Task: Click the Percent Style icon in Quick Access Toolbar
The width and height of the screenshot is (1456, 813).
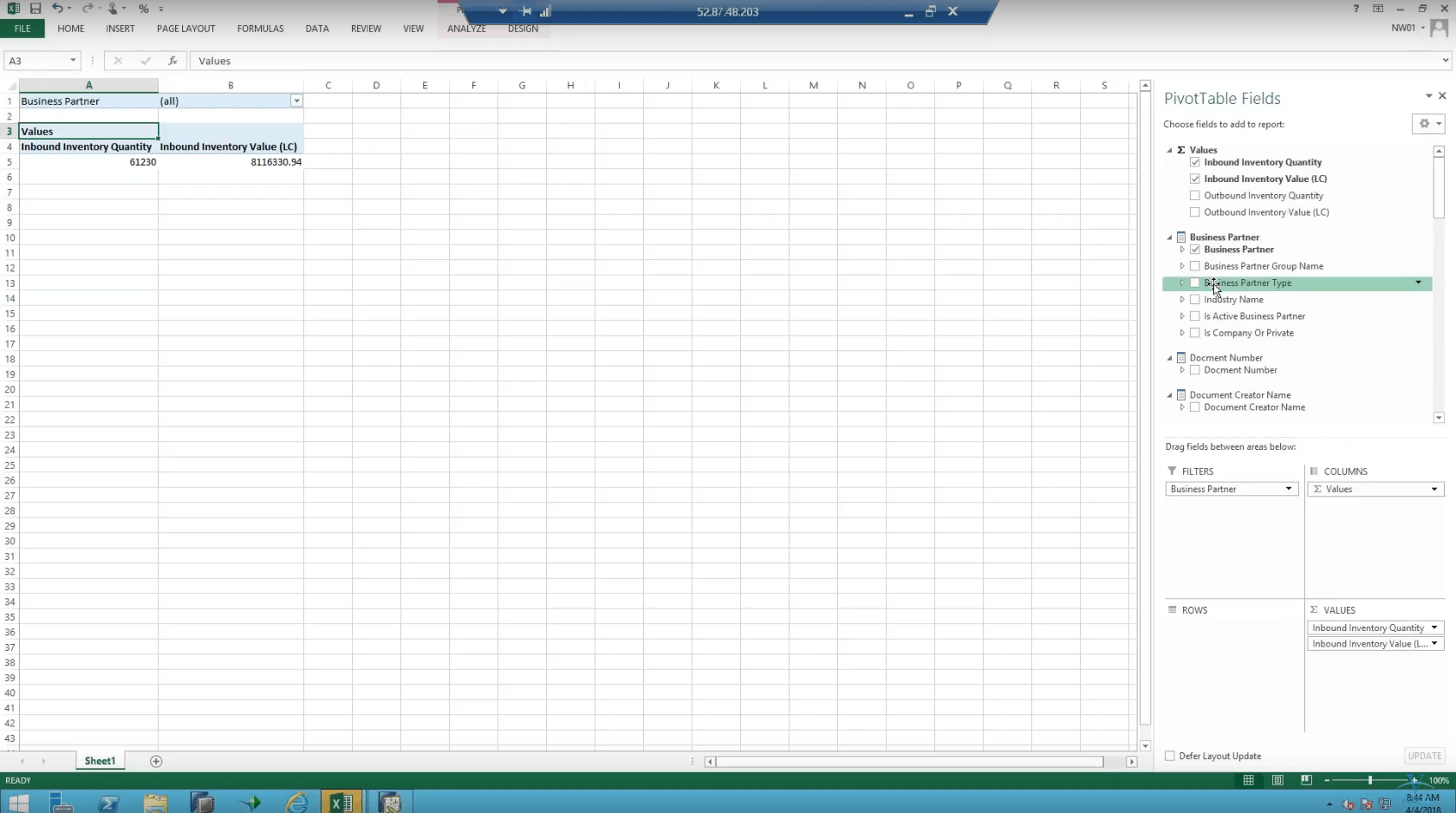Action: tap(144, 9)
